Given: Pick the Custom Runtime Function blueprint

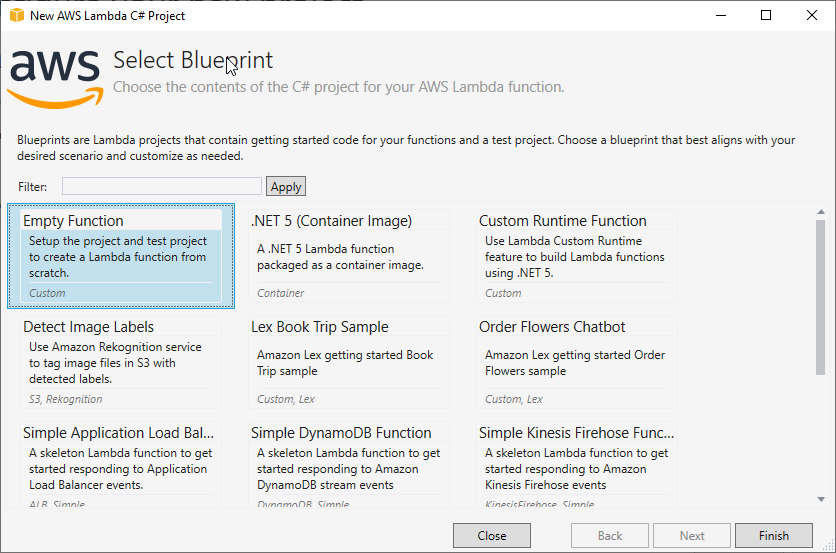Looking at the screenshot, I should tap(577, 256).
